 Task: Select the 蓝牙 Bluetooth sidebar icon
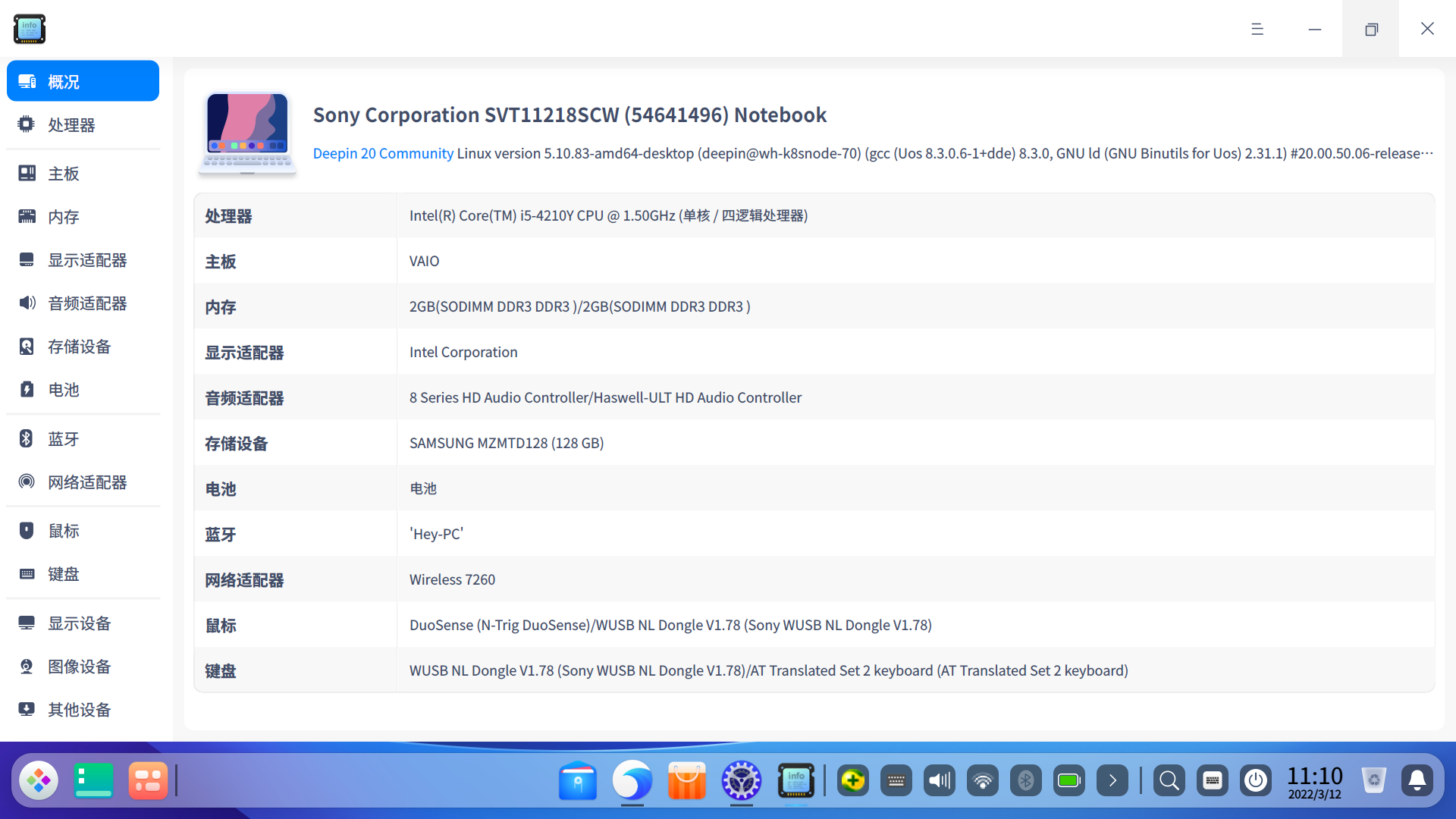(x=27, y=439)
